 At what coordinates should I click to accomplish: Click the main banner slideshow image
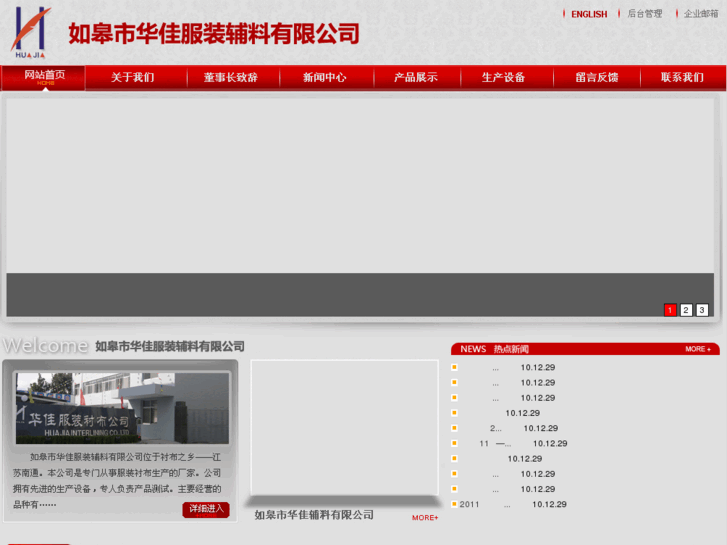click(360, 207)
